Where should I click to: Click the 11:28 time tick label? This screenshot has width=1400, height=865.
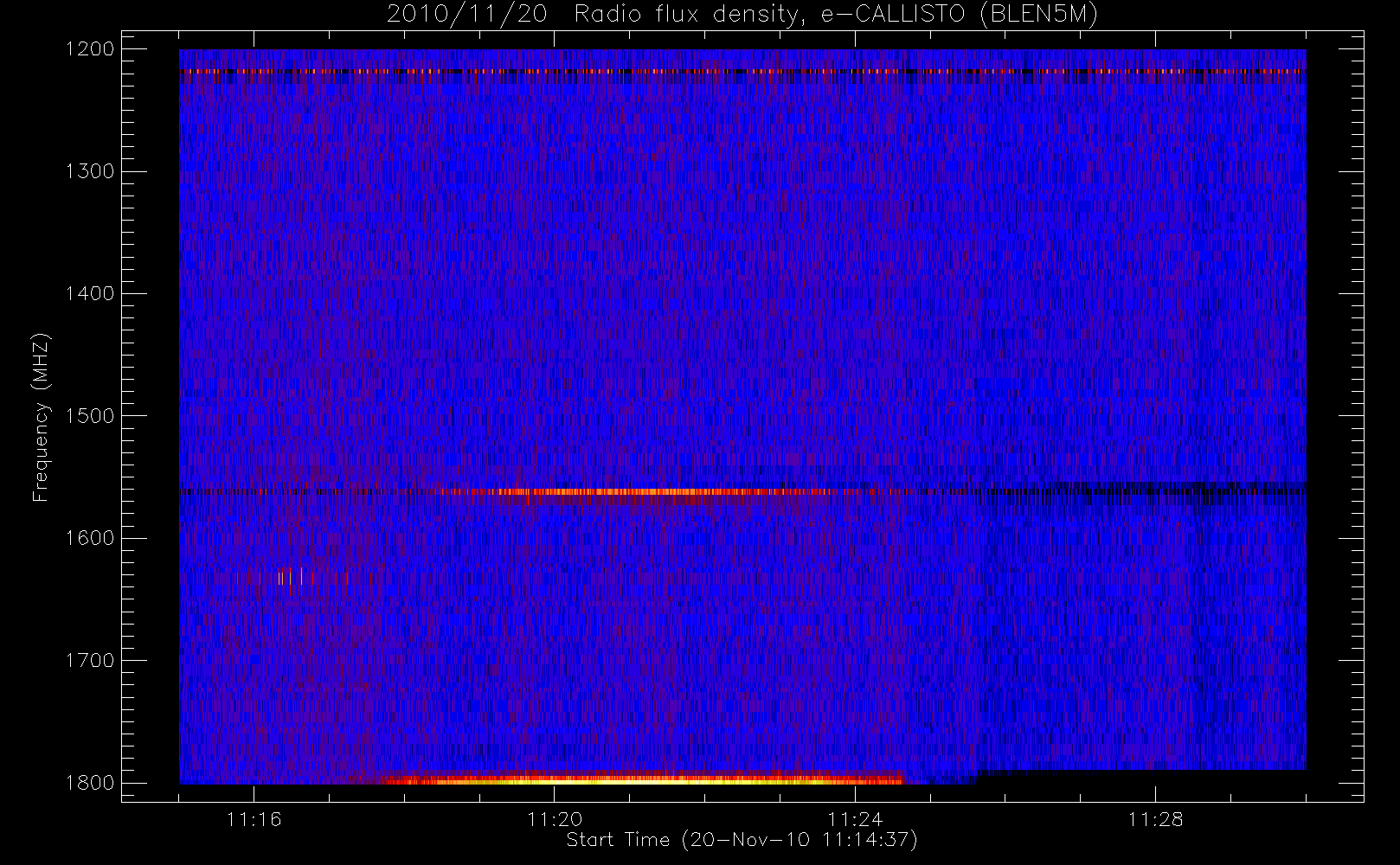coord(1155,819)
